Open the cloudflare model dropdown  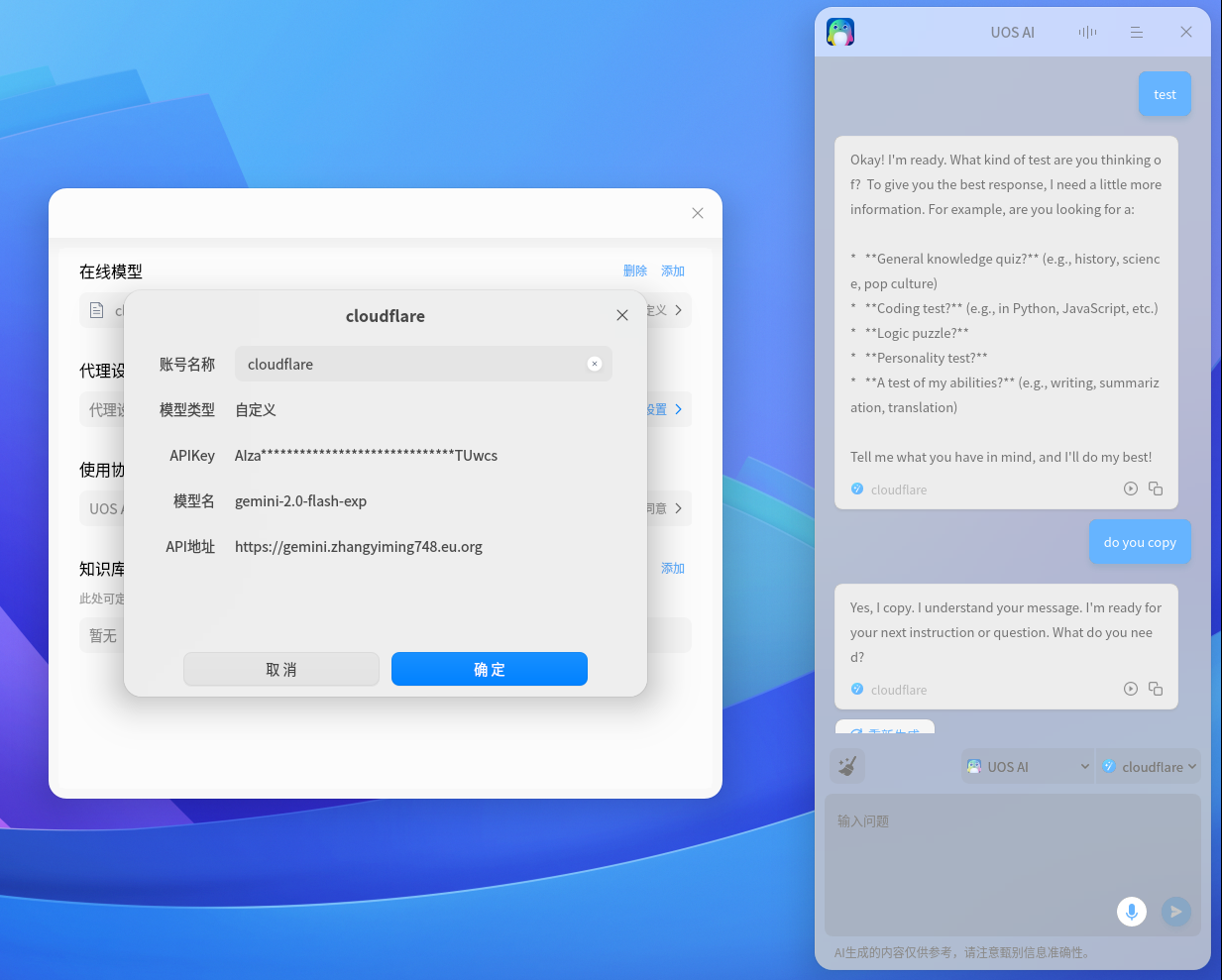point(1149,766)
